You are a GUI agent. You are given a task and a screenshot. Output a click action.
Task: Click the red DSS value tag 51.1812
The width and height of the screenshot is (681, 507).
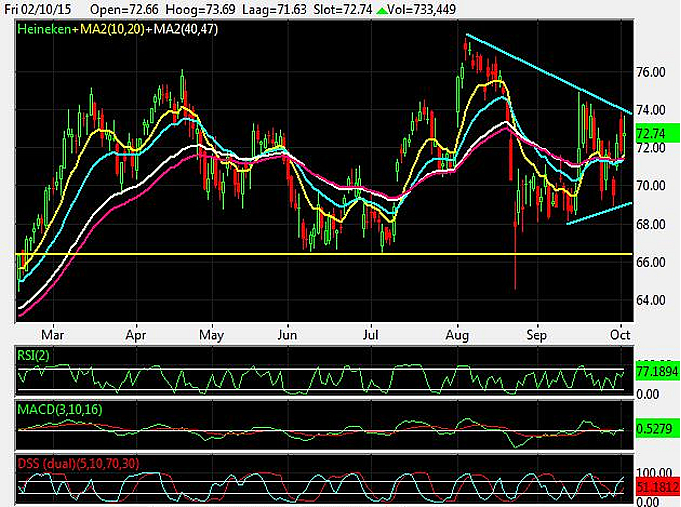pos(656,486)
